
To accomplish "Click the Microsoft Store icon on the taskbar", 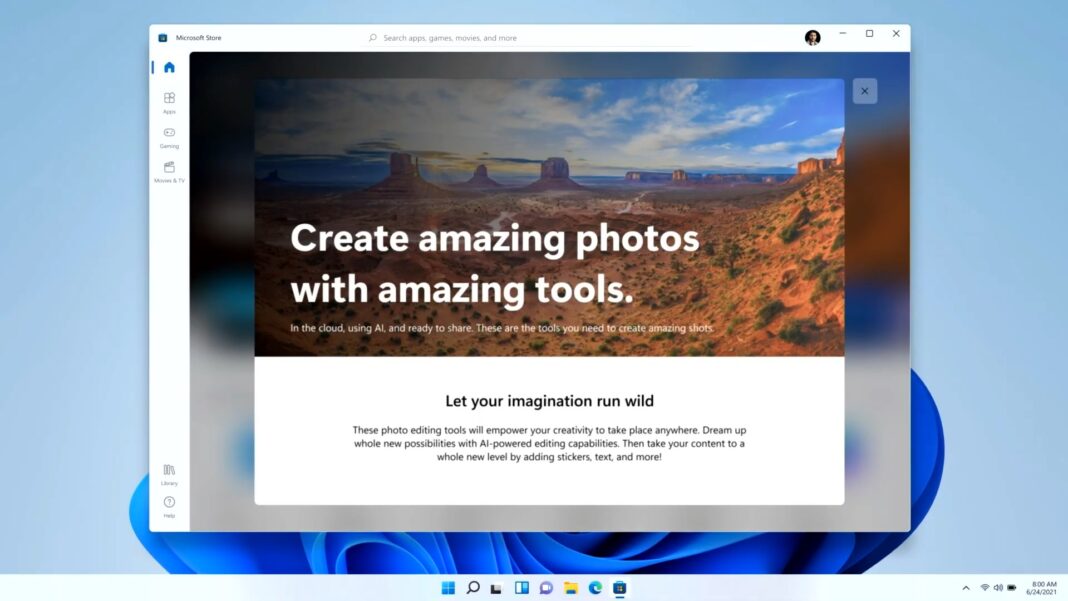I will [x=619, y=588].
